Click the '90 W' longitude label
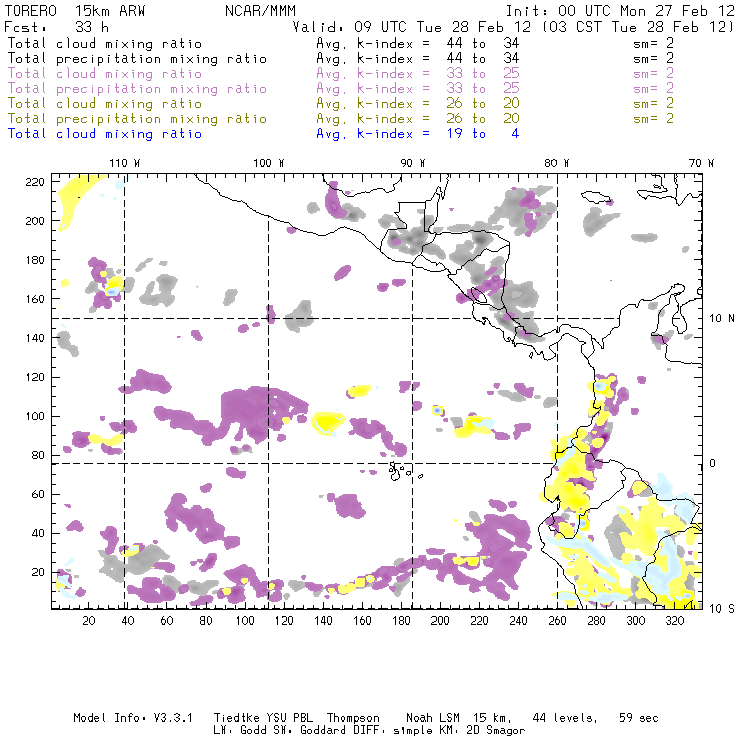Viewport: 740px width, 740px height. pos(413,163)
